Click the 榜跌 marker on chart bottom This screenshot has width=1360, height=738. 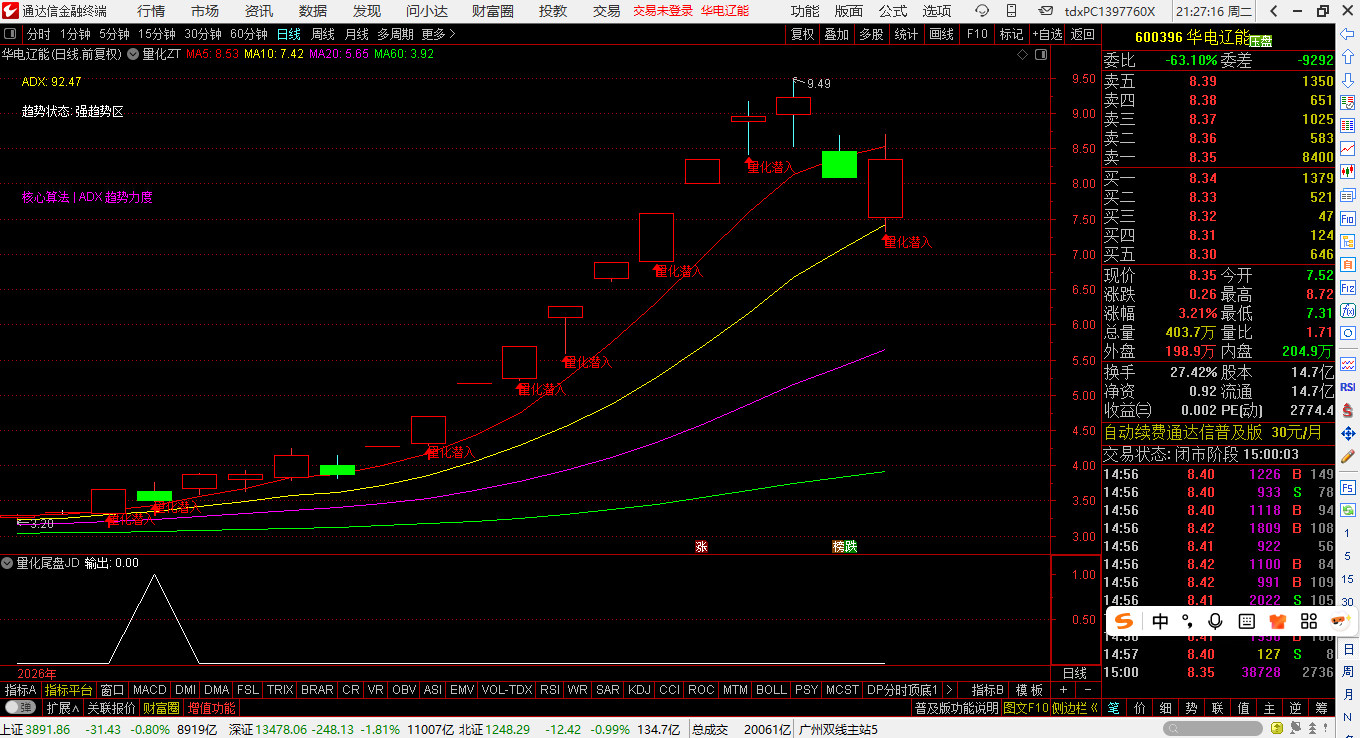(845, 546)
